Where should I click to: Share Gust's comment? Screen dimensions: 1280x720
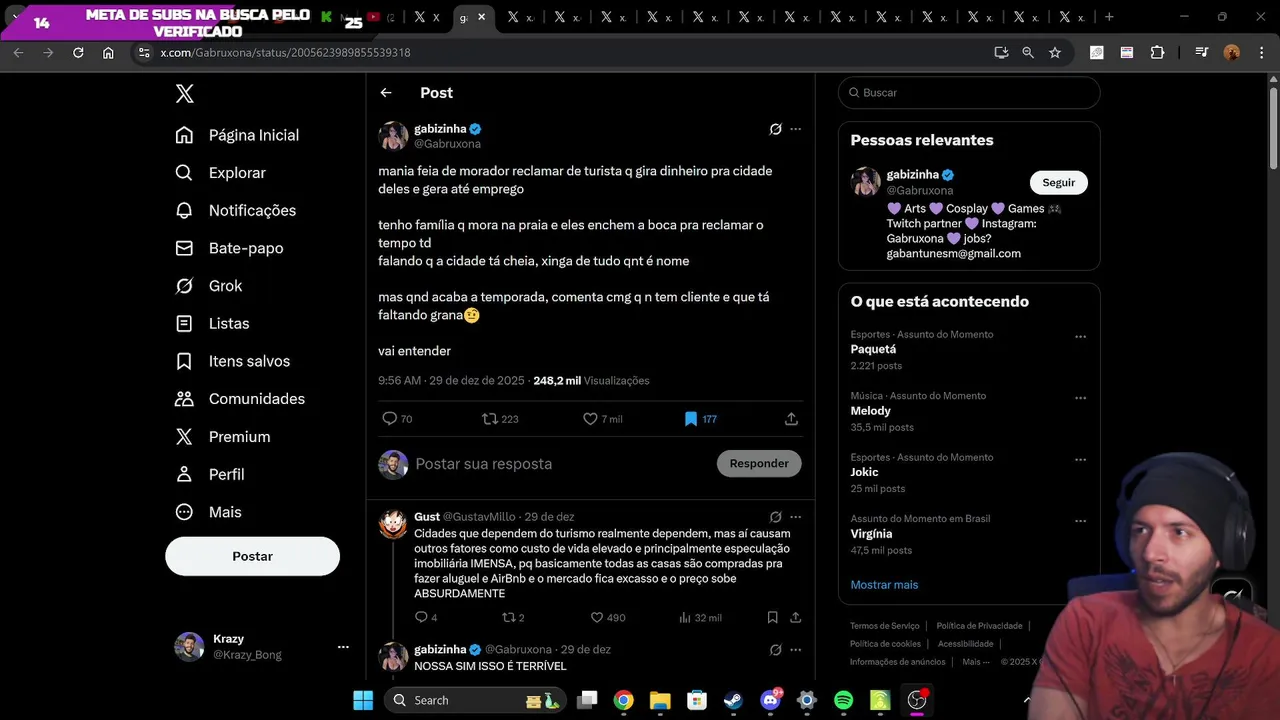795,618
